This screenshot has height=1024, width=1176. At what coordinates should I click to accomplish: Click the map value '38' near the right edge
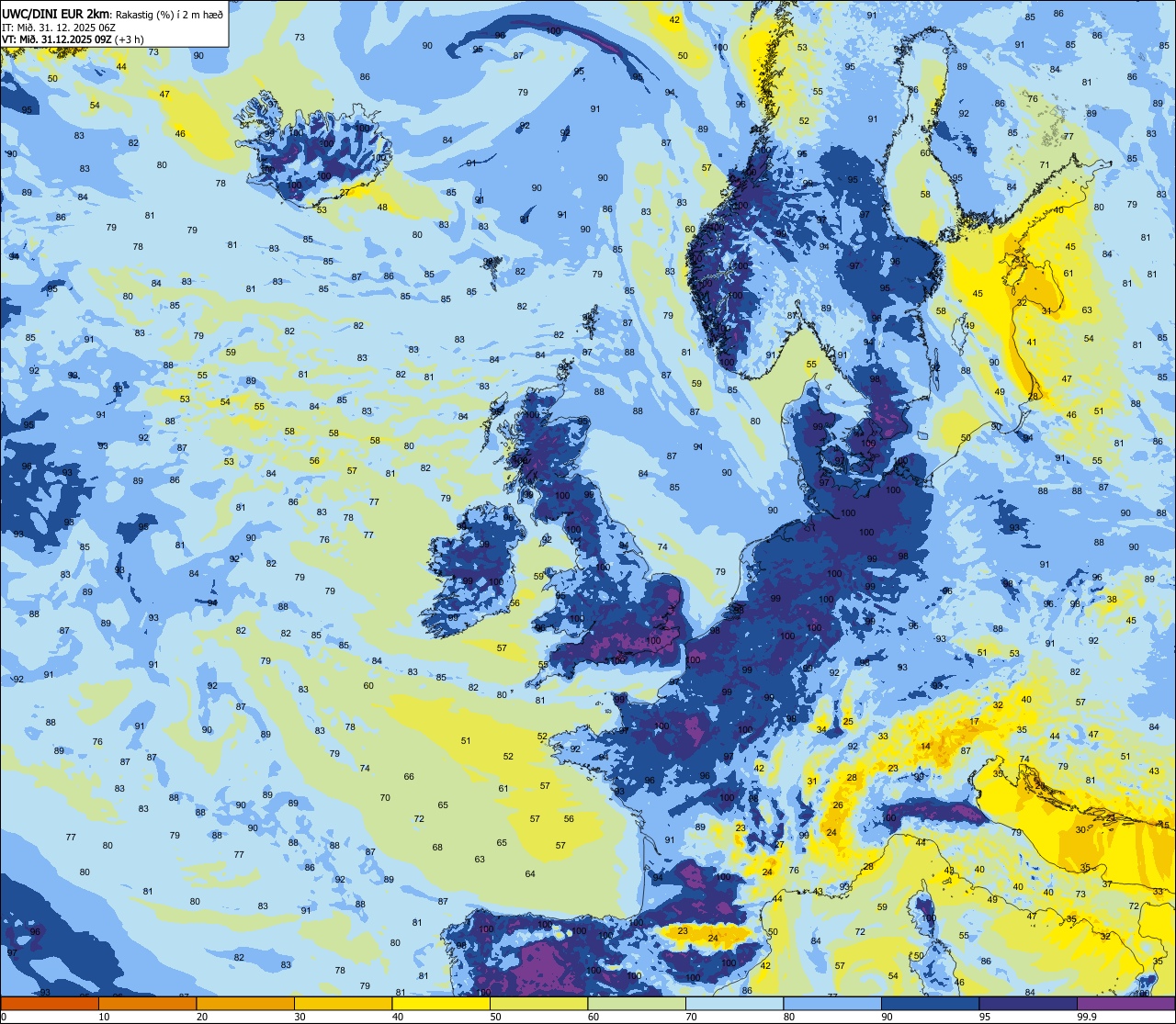coord(1112,599)
